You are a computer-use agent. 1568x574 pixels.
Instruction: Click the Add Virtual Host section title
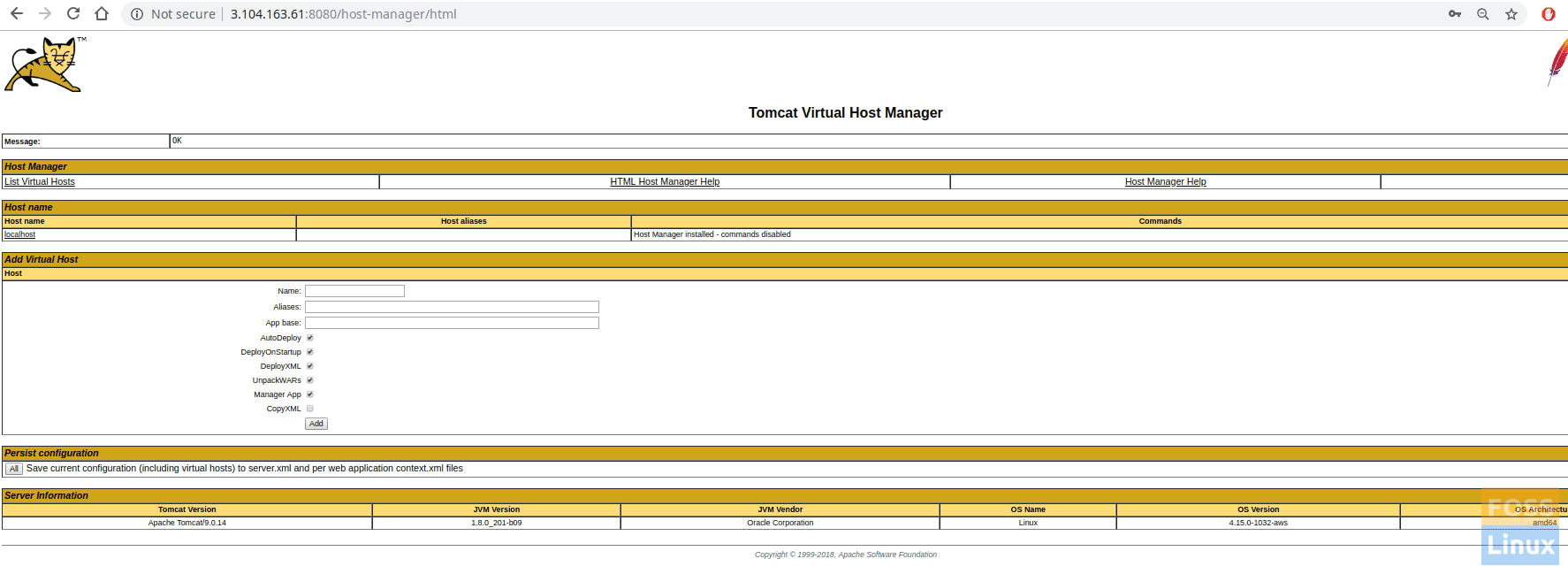[42, 260]
